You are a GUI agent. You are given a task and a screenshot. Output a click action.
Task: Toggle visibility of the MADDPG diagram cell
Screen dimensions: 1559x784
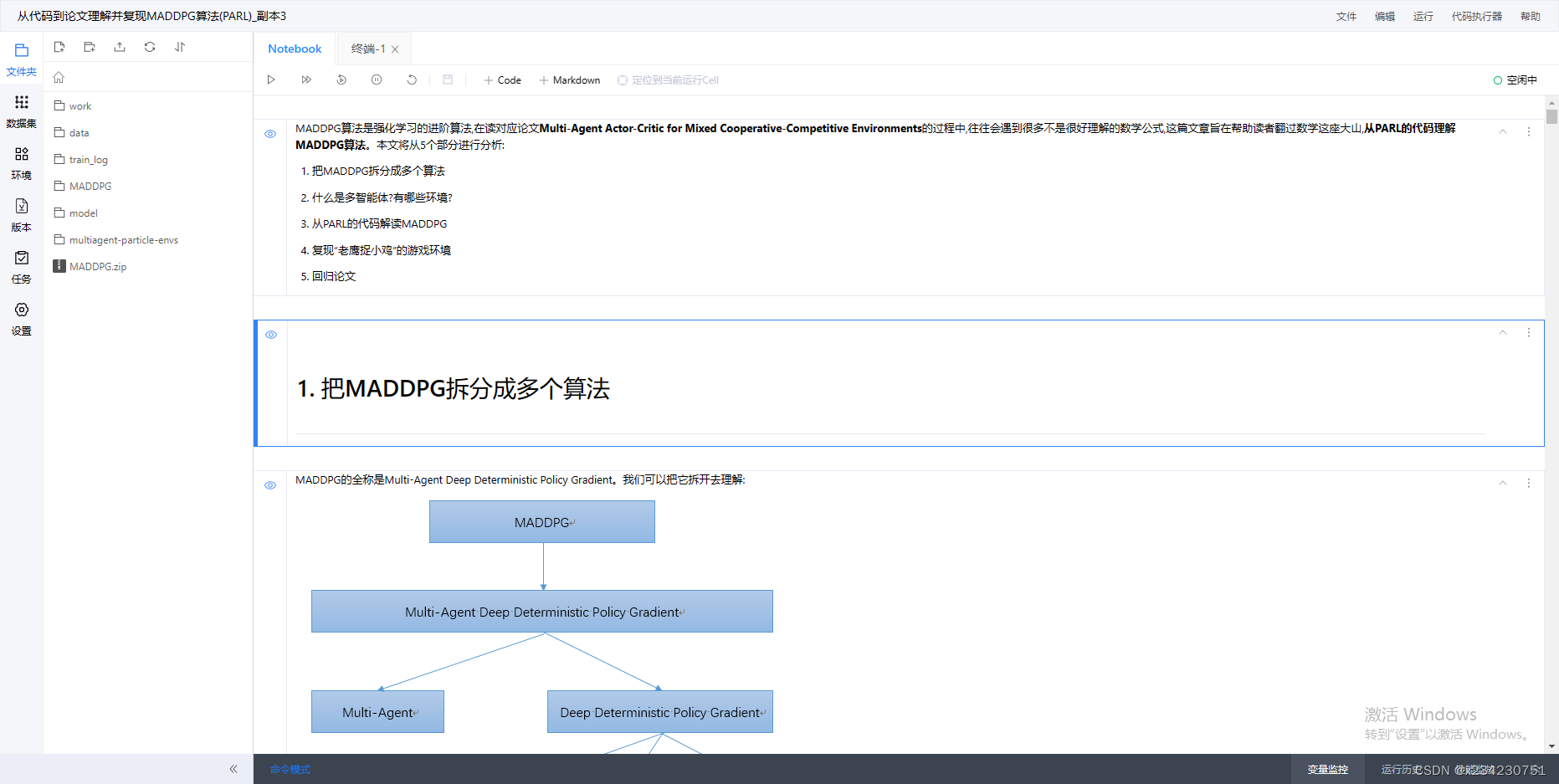pyautogui.click(x=269, y=485)
